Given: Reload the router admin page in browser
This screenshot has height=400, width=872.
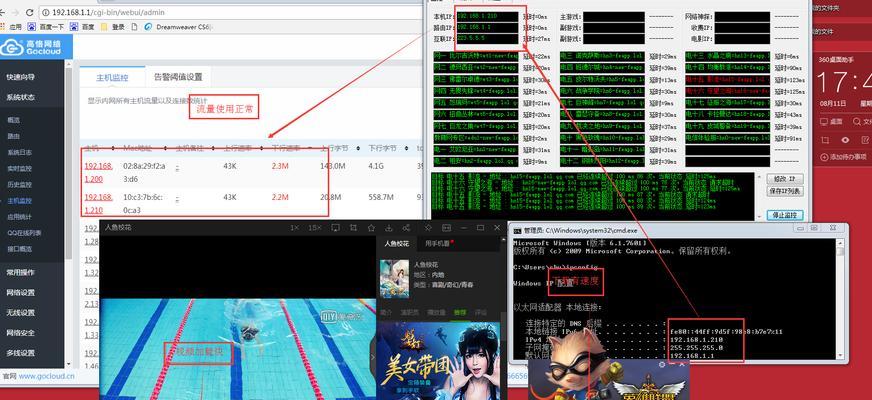Looking at the screenshot, I should 31,12.
